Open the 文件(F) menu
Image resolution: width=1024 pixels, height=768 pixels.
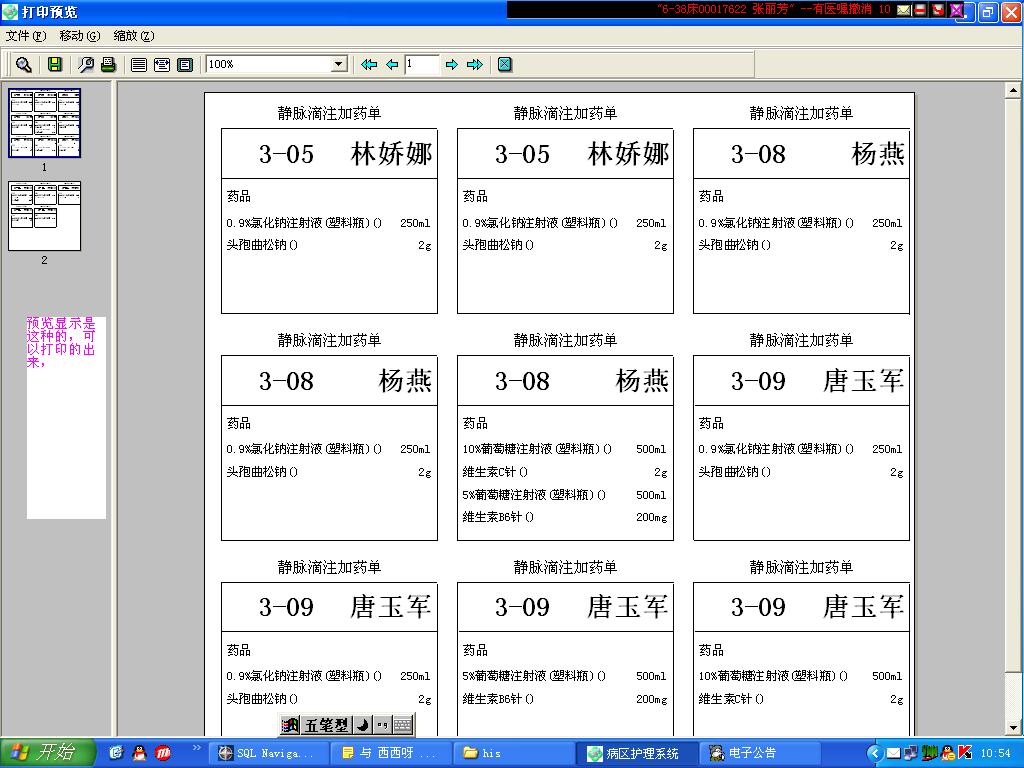pyautogui.click(x=26, y=36)
